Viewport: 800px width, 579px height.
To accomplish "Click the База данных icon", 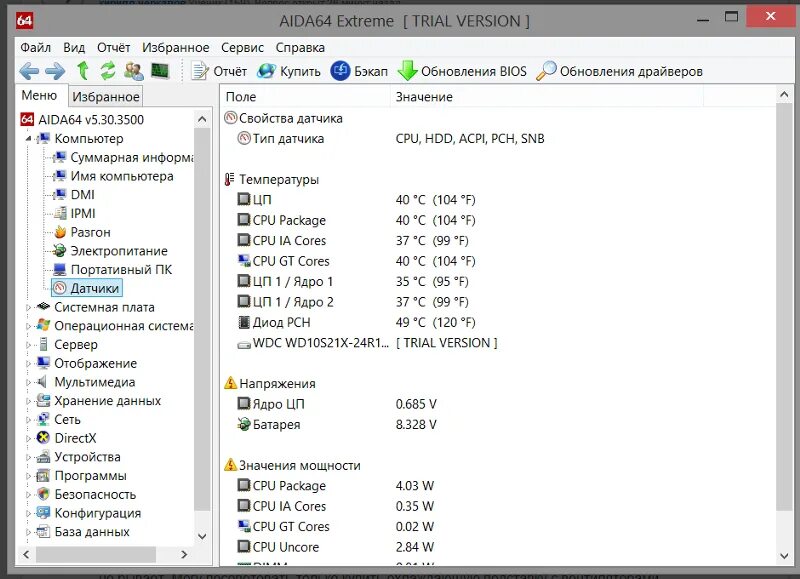I will click(43, 532).
